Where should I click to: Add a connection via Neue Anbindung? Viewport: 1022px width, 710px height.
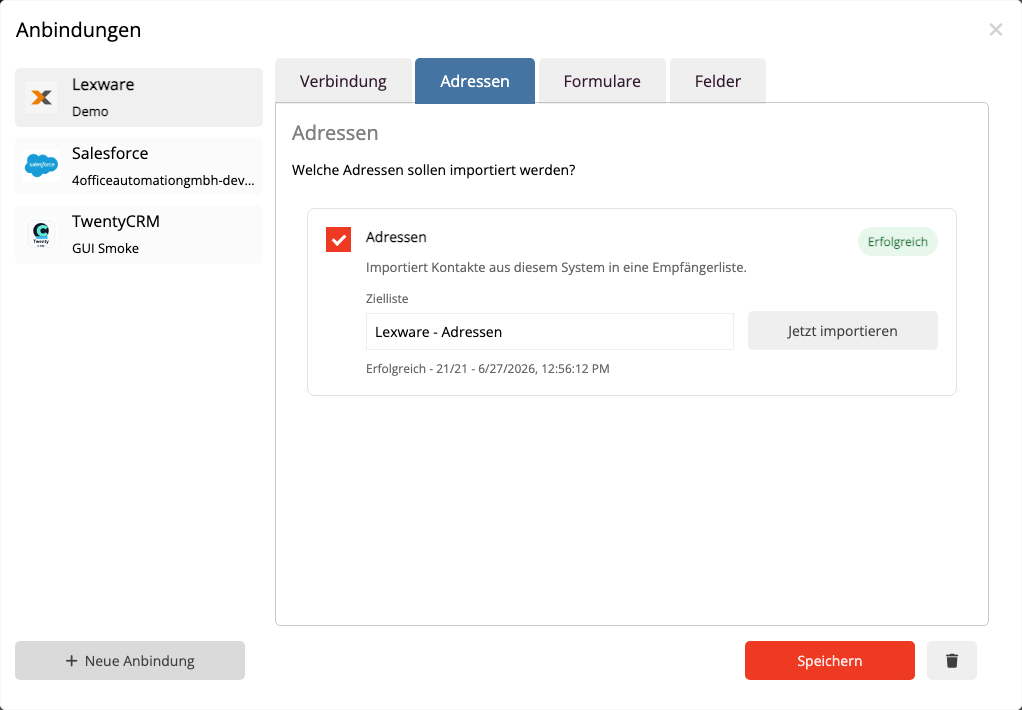[x=130, y=660]
